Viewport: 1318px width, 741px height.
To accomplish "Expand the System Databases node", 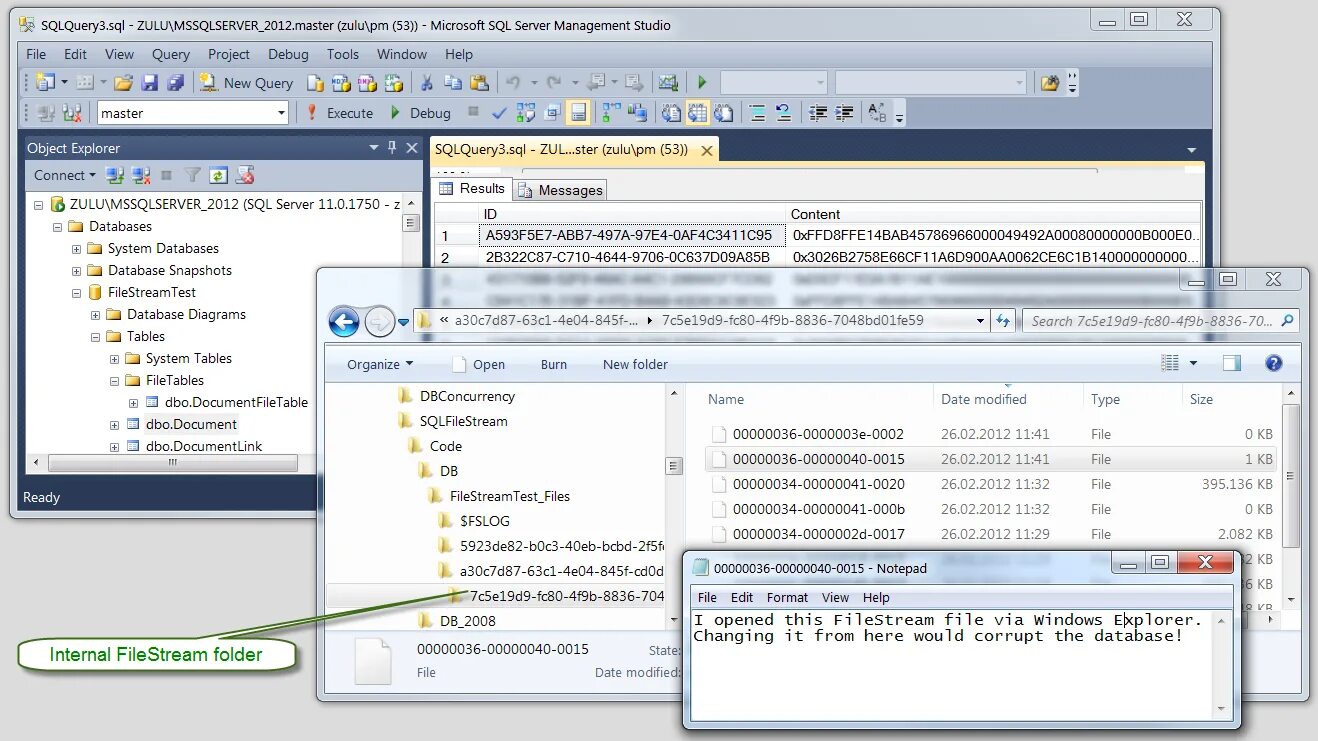I will [x=76, y=249].
